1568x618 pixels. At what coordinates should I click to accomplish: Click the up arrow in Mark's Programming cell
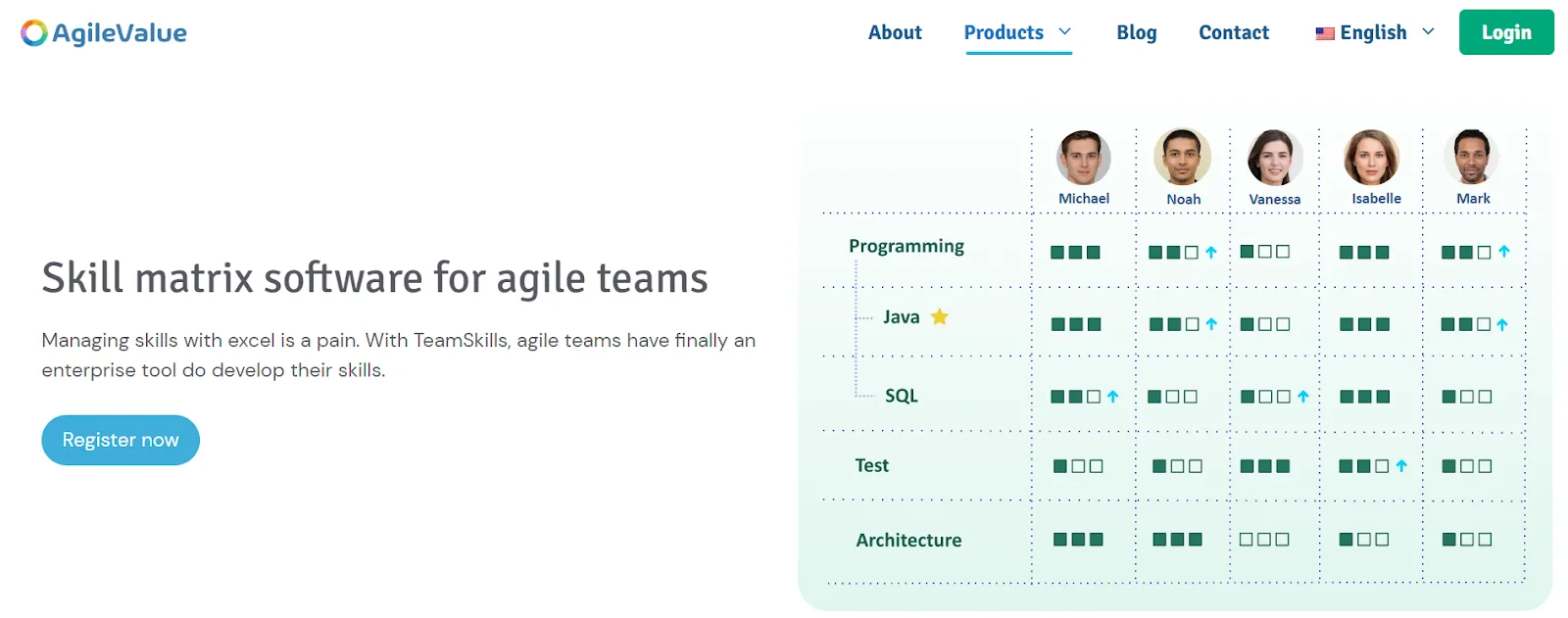1504,252
